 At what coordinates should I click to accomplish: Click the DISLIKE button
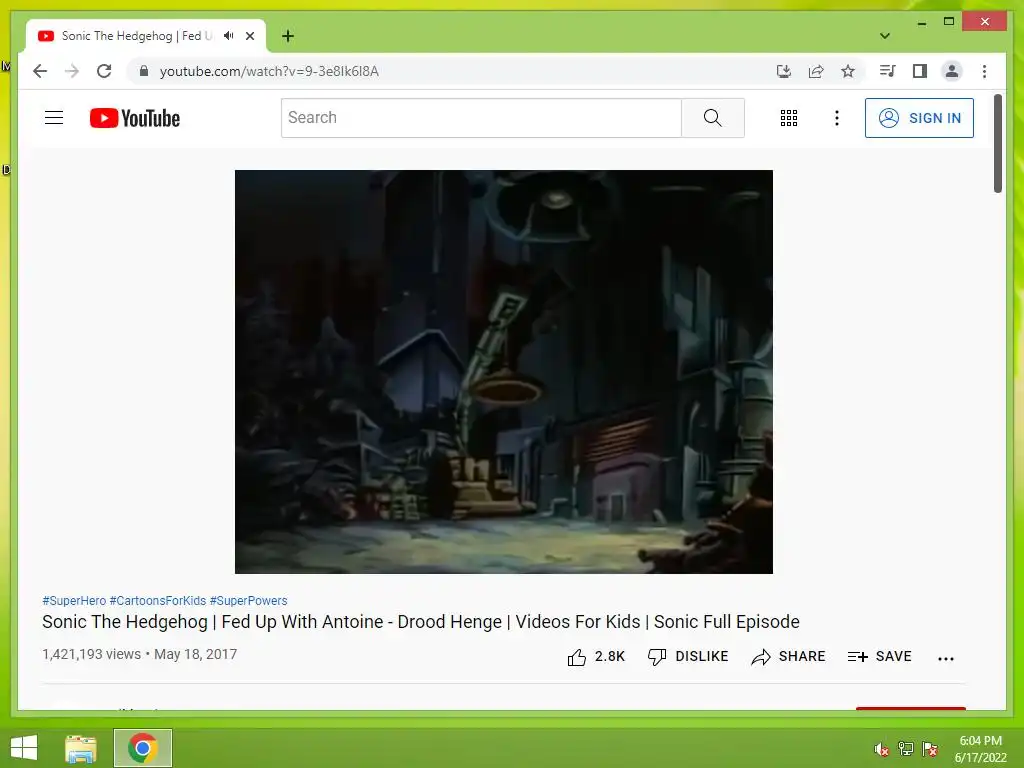pyautogui.click(x=688, y=656)
